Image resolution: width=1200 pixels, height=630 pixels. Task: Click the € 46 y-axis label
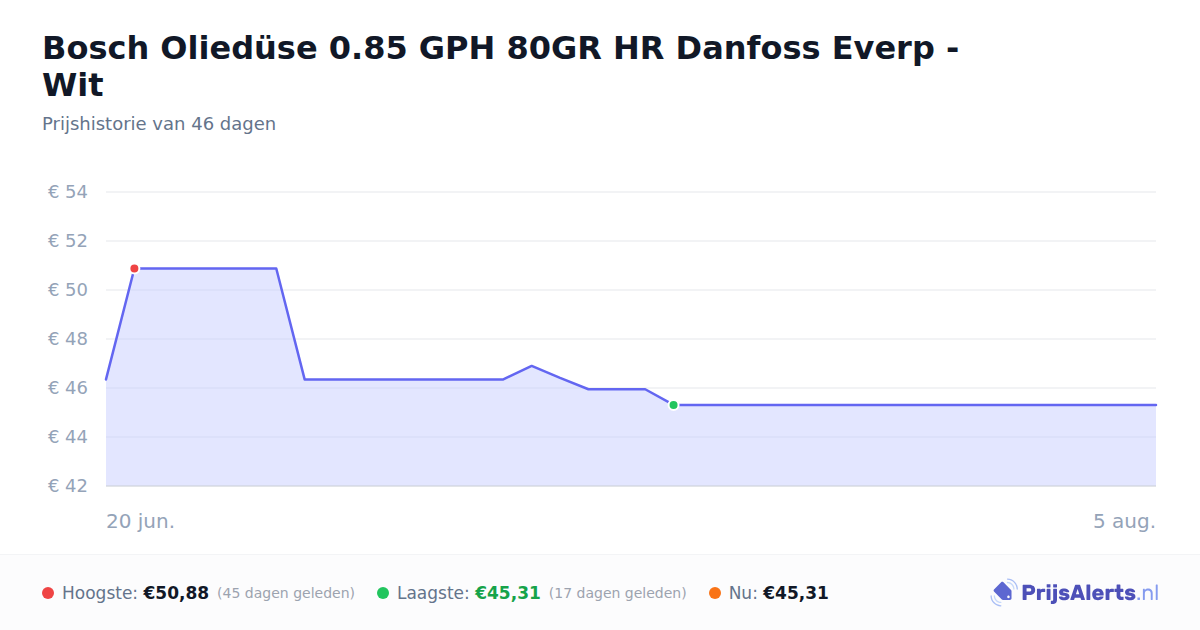click(x=68, y=388)
